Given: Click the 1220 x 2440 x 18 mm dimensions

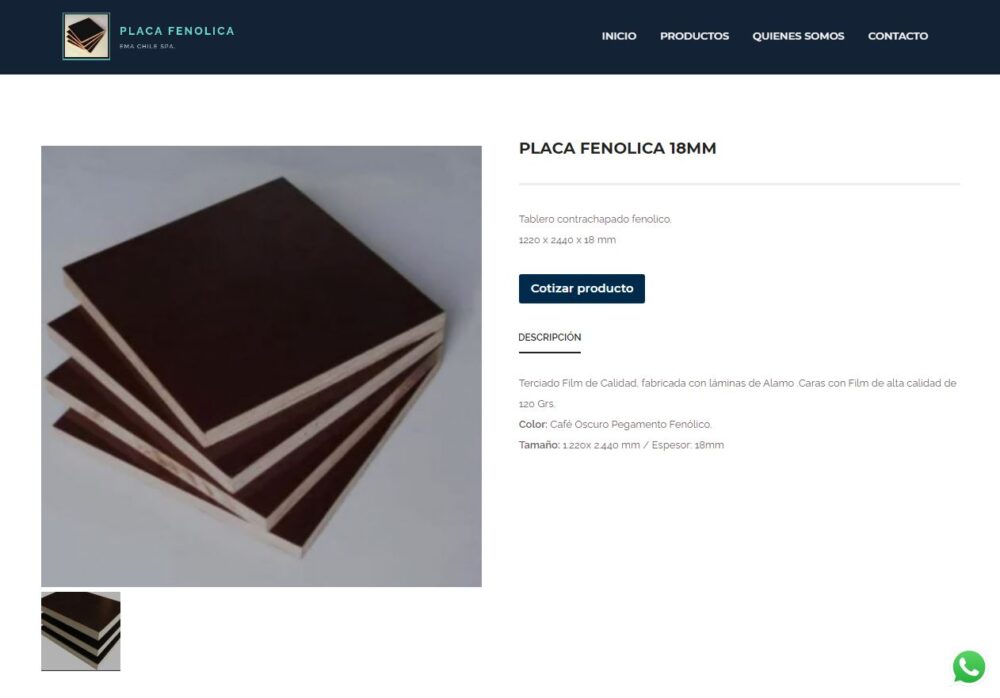Looking at the screenshot, I should 567,240.
